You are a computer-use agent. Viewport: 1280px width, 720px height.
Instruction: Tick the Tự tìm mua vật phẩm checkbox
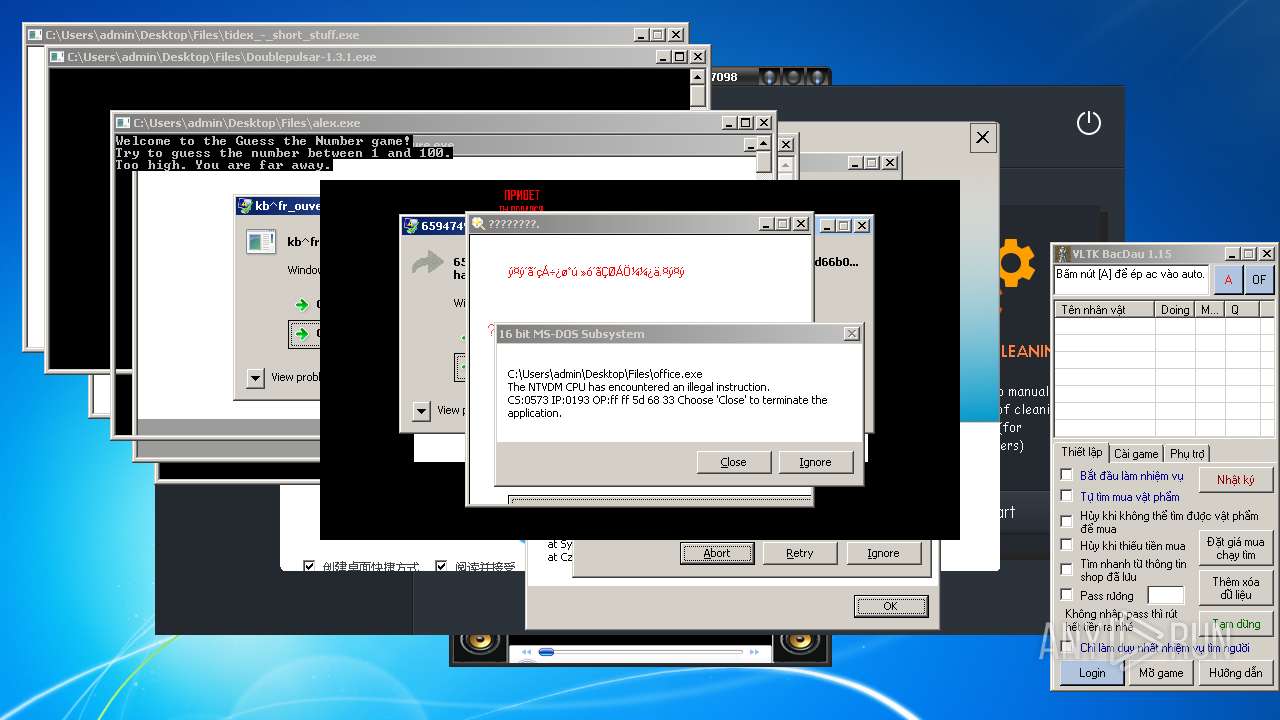[1066, 496]
